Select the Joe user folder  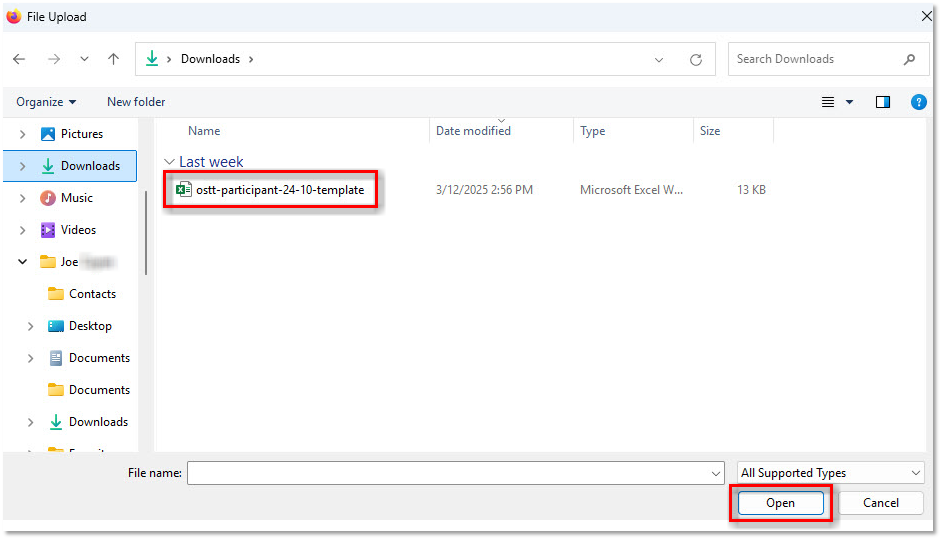click(x=69, y=262)
